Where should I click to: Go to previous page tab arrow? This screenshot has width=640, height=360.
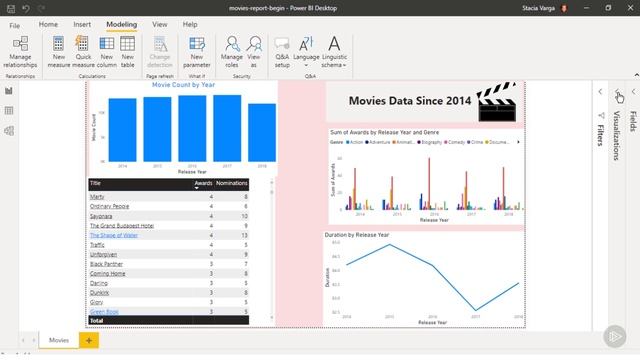23,340
